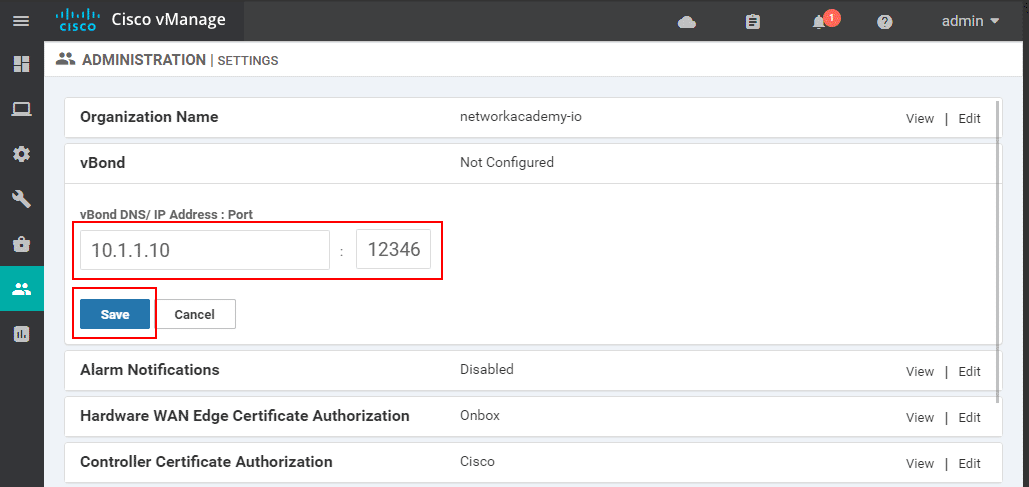Click the Administration heading people icon

pyautogui.click(x=65, y=59)
